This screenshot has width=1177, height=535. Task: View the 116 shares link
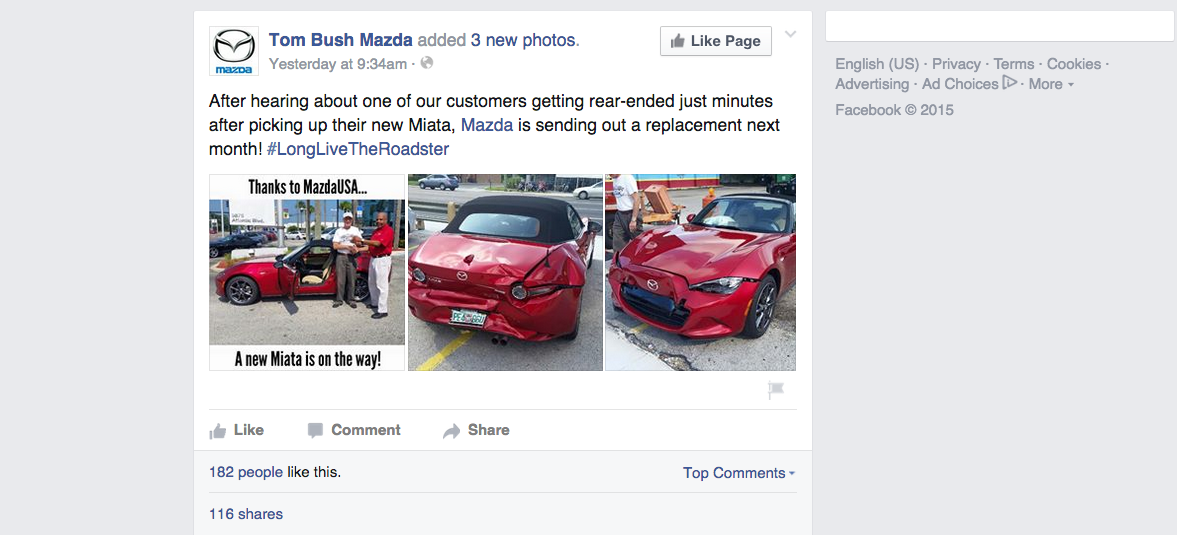246,514
